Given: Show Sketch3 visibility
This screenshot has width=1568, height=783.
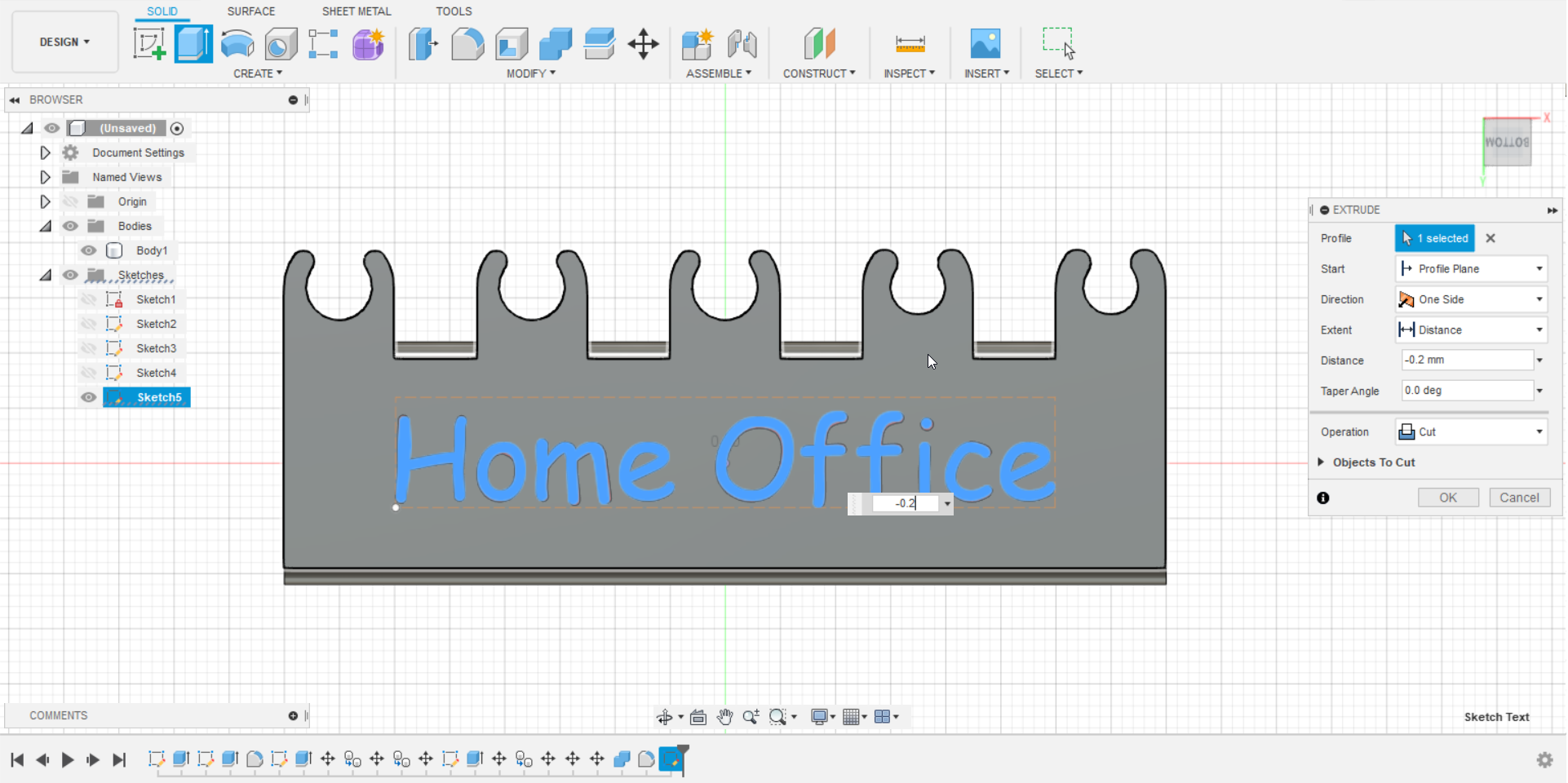Looking at the screenshot, I should [88, 348].
